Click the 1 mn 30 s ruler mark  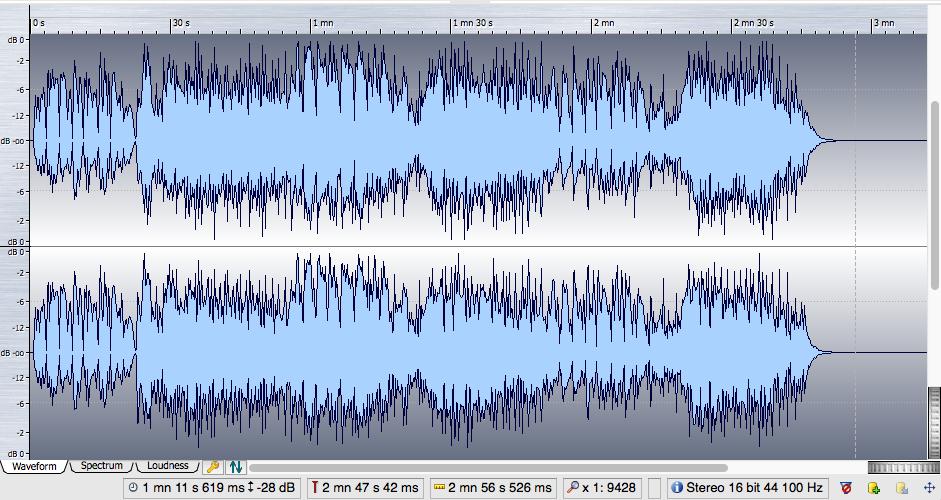click(472, 23)
